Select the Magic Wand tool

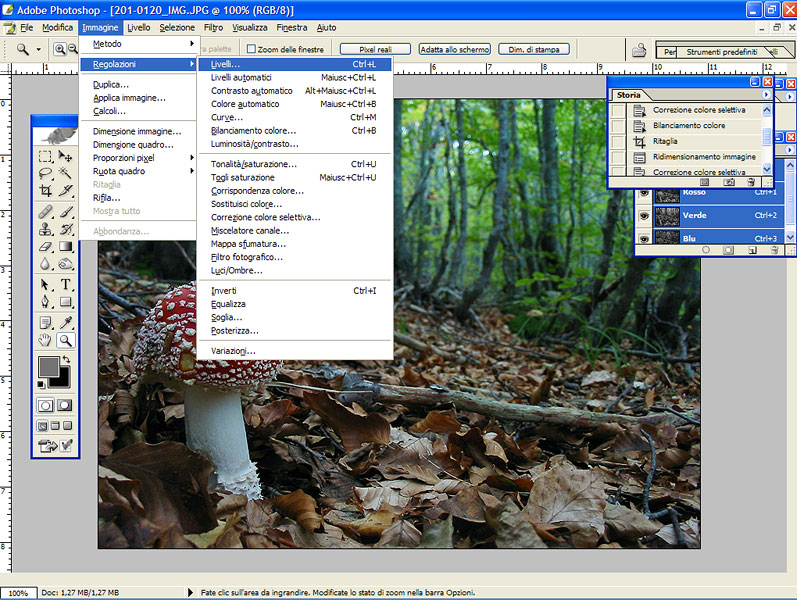pos(66,173)
